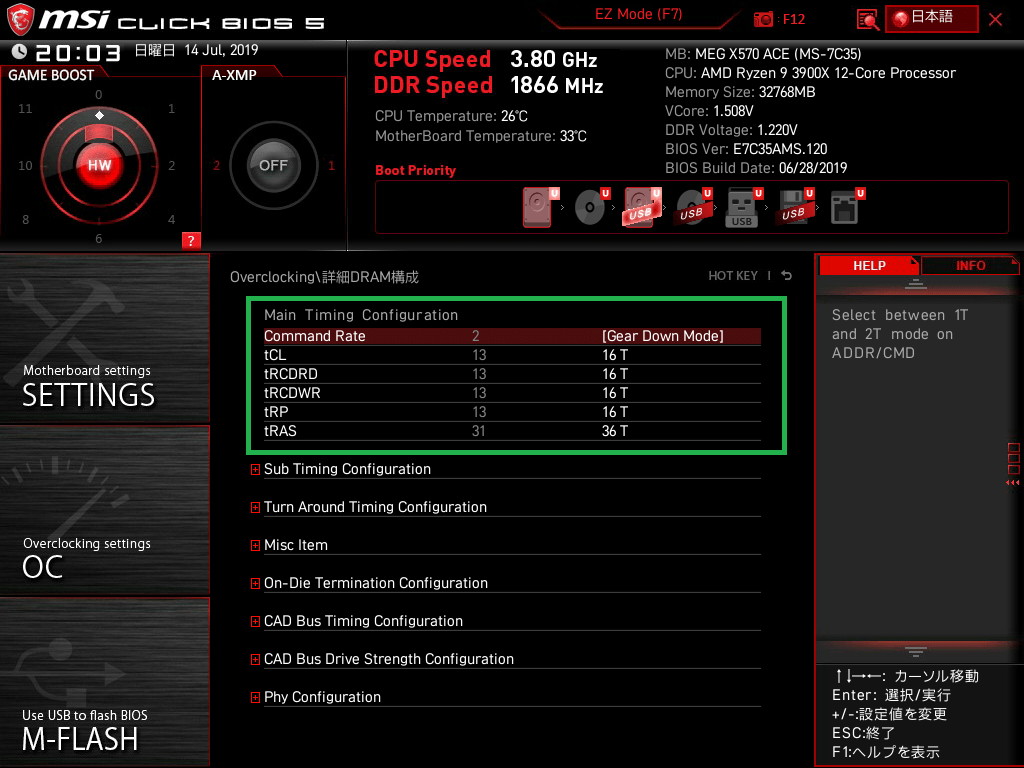Click the 20:03 system clock
The width and height of the screenshot is (1024, 768).
78,52
